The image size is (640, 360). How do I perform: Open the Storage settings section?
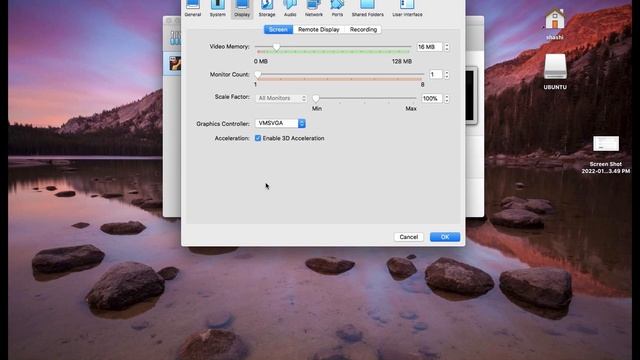pyautogui.click(x=267, y=8)
